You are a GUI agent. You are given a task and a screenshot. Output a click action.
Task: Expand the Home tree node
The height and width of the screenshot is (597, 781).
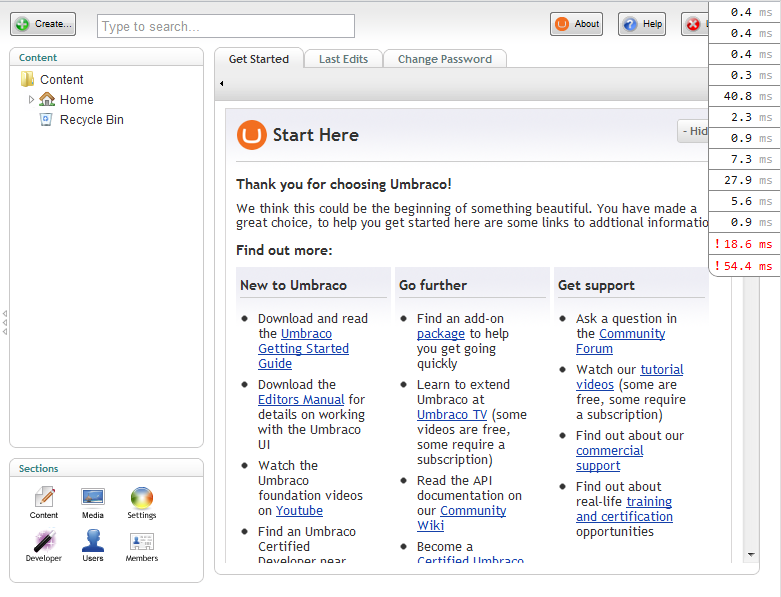(x=31, y=100)
